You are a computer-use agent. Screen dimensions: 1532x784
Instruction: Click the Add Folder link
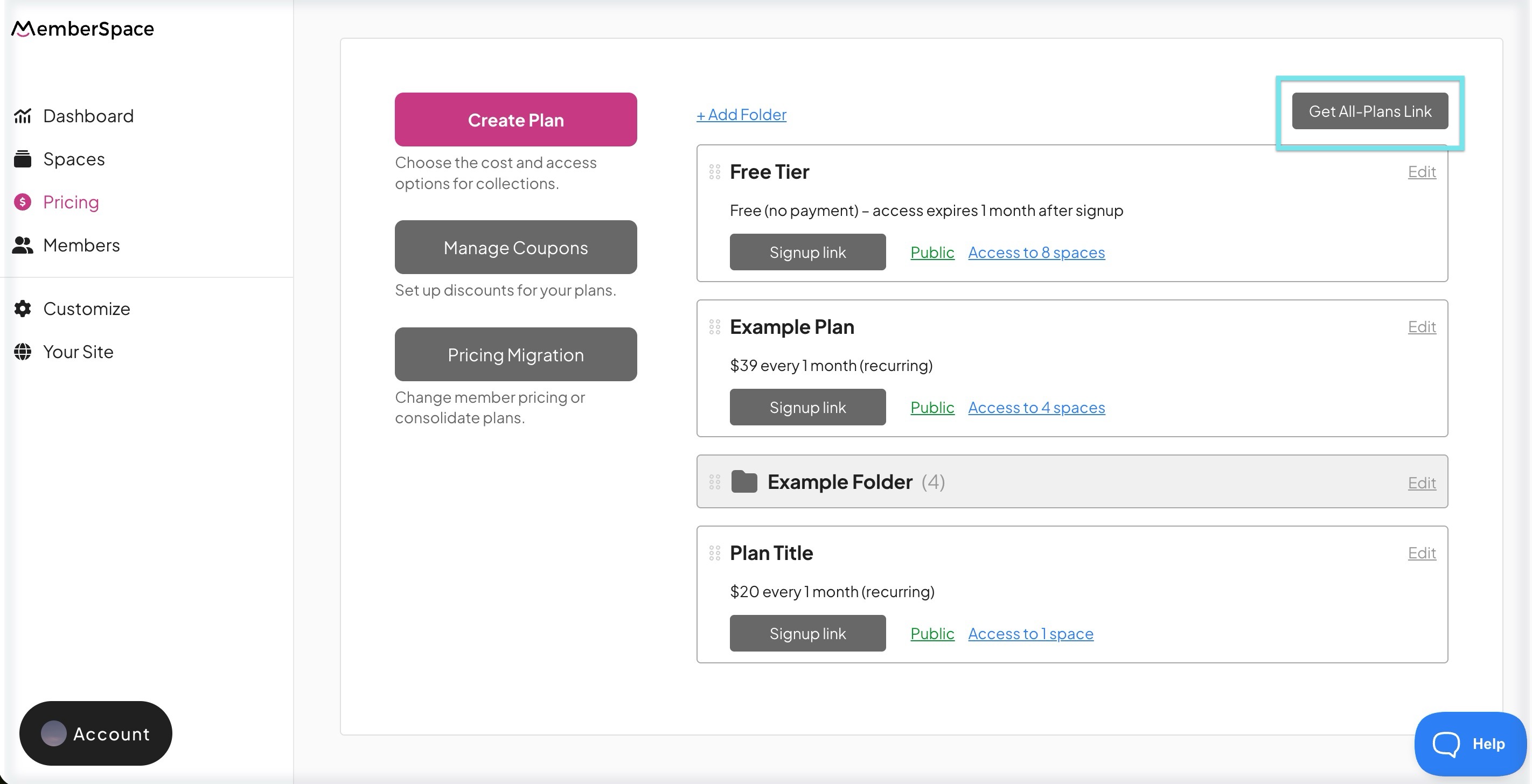tap(741, 115)
